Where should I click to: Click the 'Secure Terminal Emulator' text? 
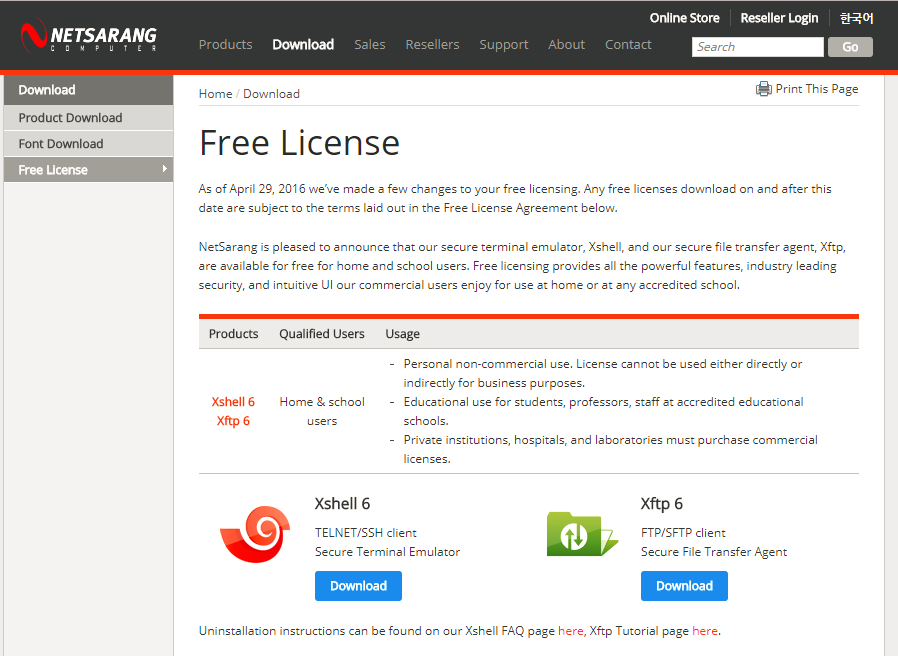coord(387,552)
